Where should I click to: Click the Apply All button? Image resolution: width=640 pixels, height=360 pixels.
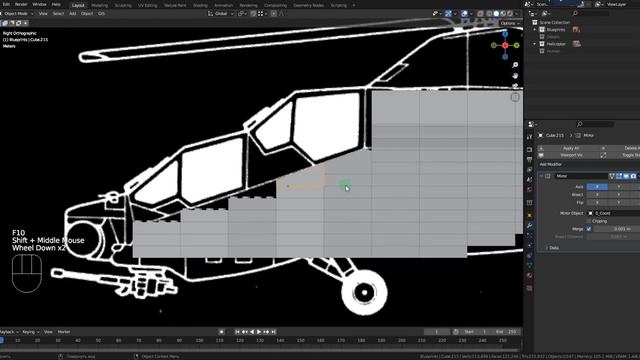(x=571, y=148)
